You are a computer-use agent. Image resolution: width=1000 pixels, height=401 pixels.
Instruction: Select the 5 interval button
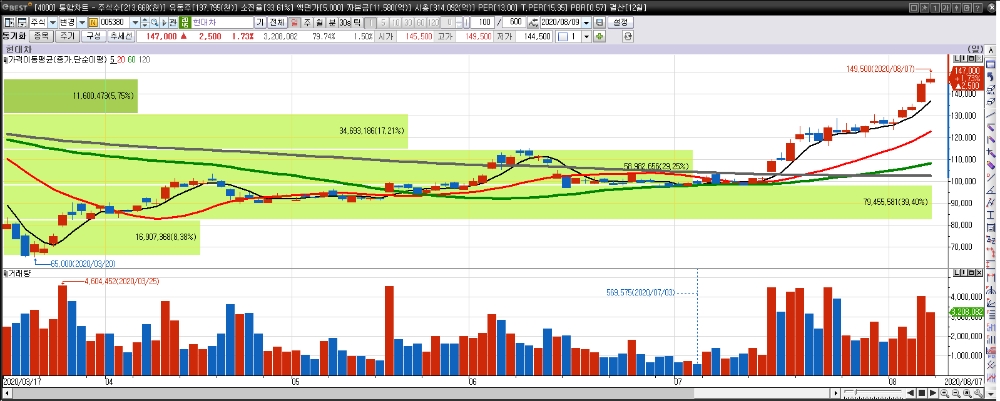383,22
